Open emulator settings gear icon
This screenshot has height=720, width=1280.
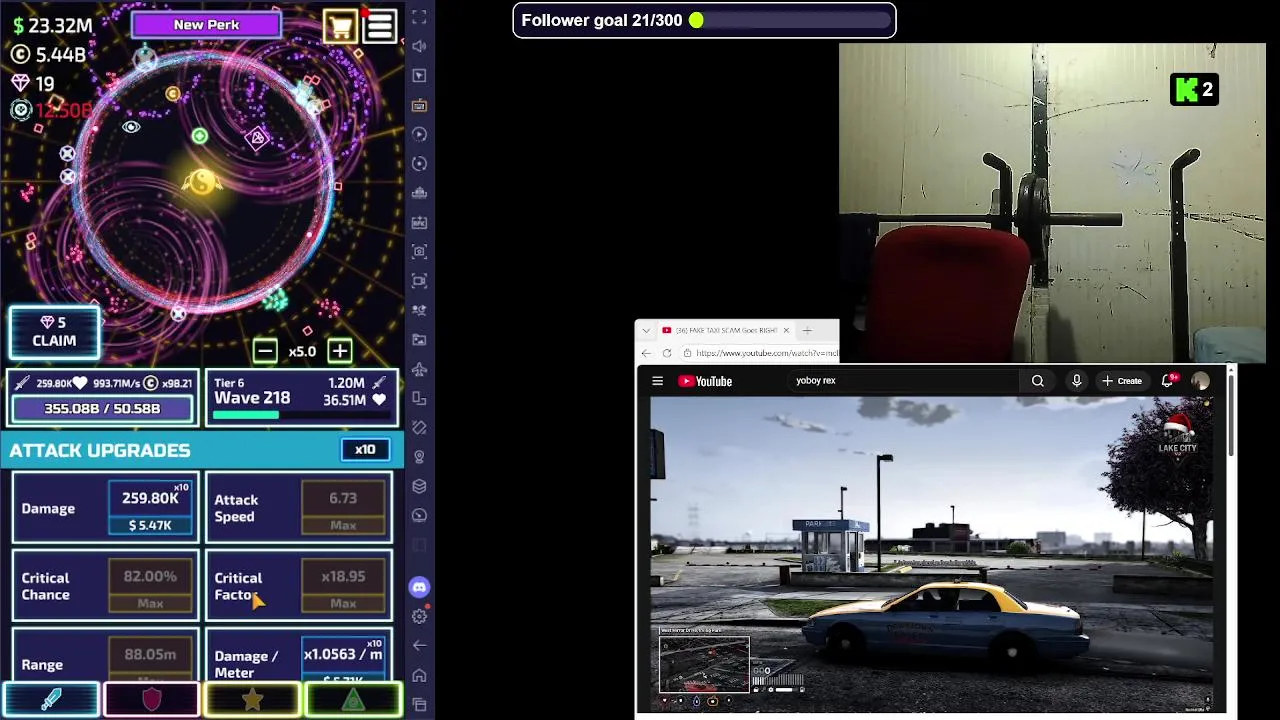419,616
